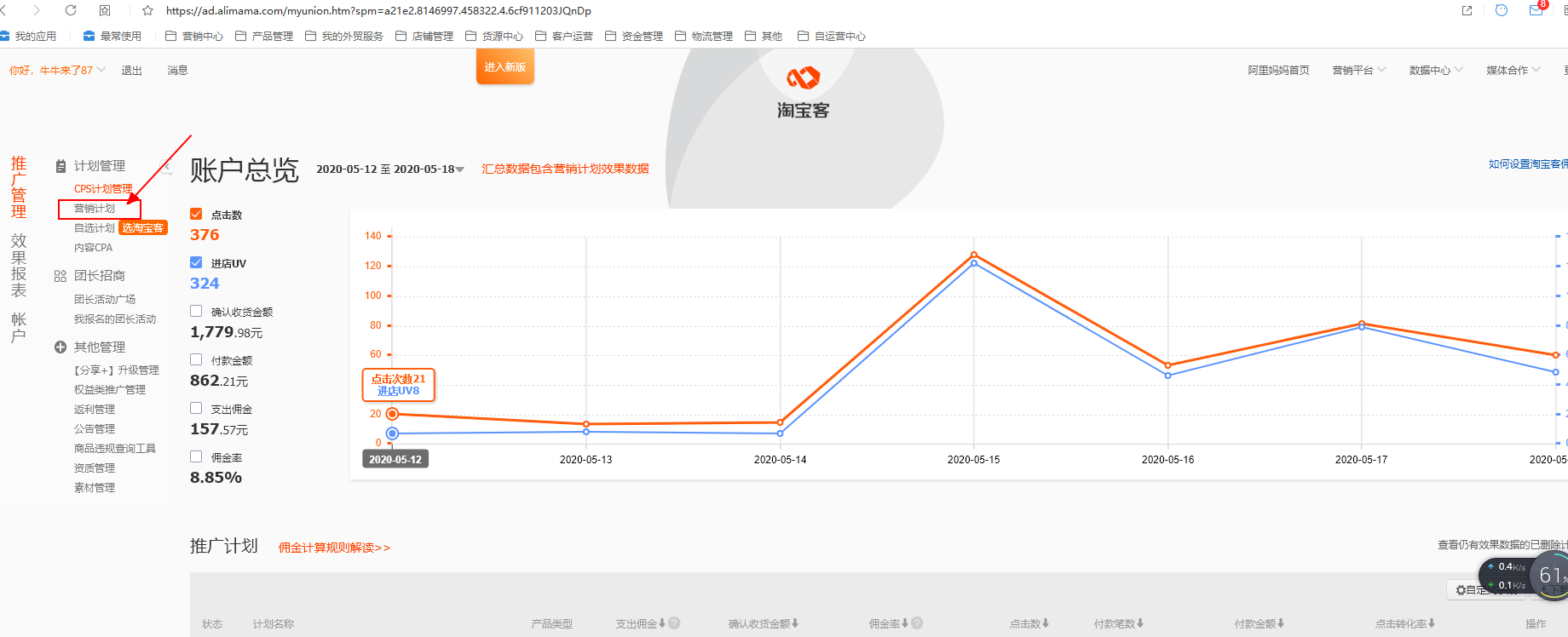Screen dimensions: 1568x637
Task: Select 营销计划 in sidebar
Action: [x=95, y=209]
